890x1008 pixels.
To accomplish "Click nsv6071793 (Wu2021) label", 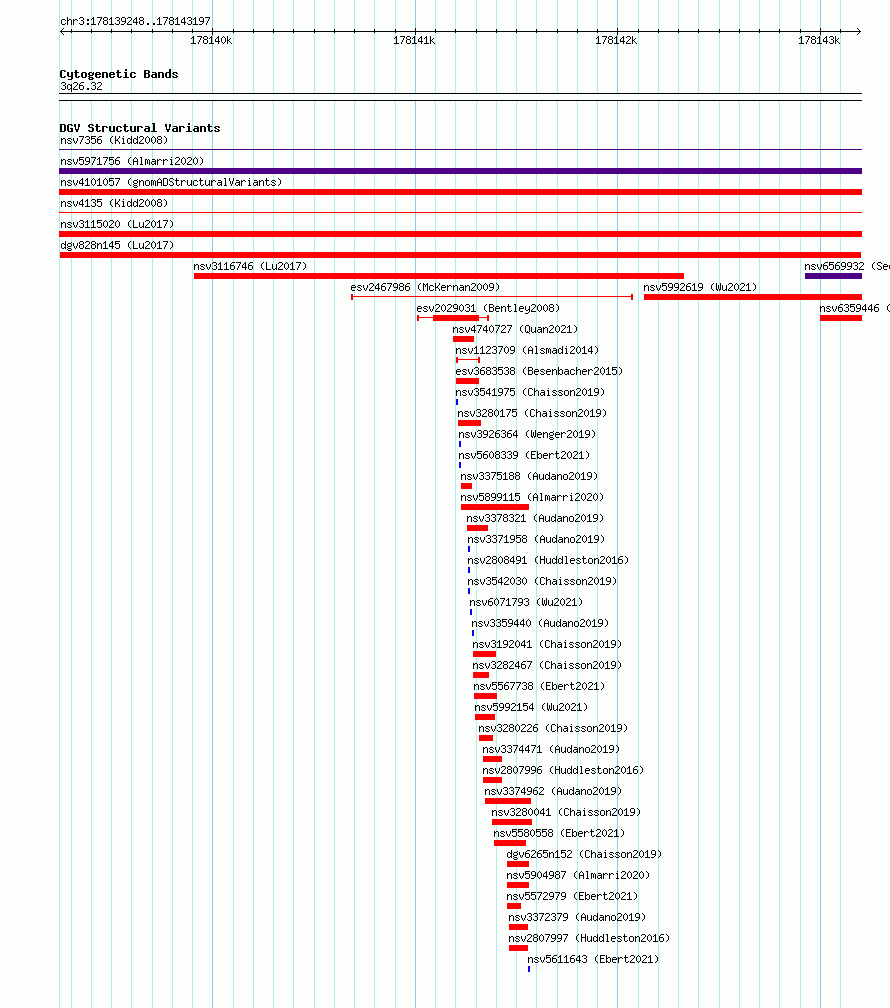I will point(527,602).
